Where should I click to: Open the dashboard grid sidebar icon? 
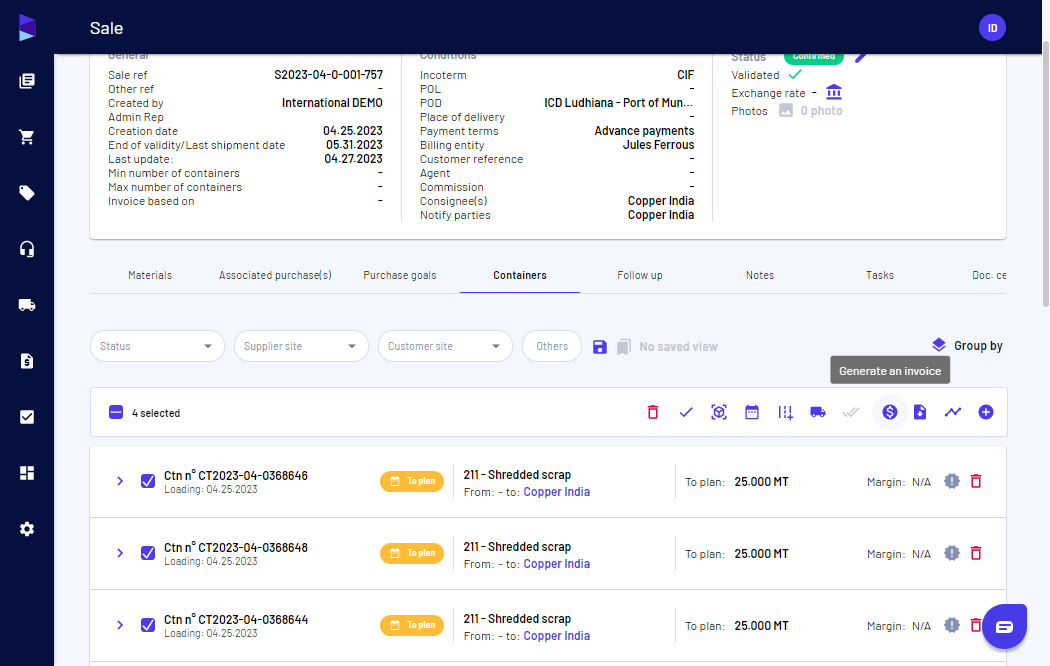click(27, 473)
